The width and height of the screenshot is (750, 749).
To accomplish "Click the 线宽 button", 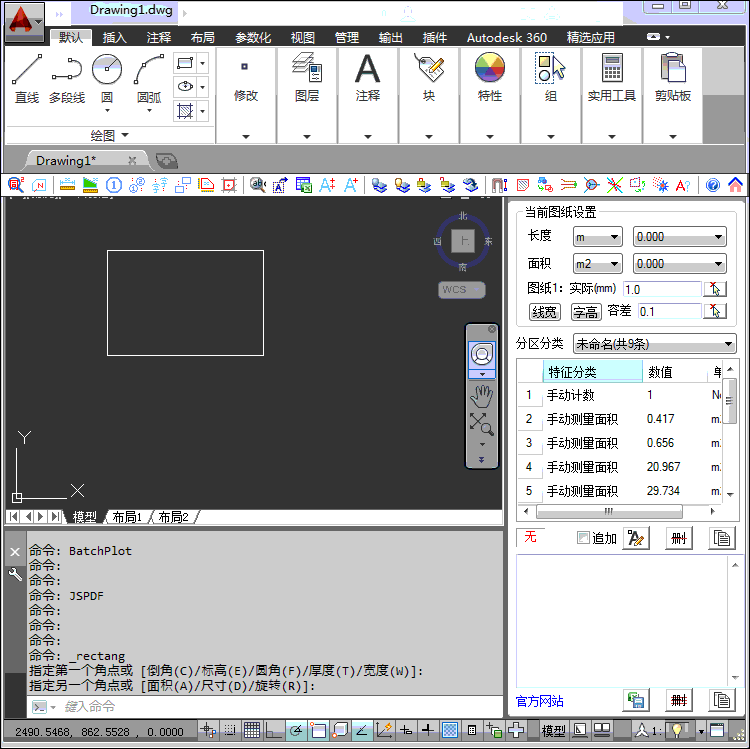I will coord(544,312).
